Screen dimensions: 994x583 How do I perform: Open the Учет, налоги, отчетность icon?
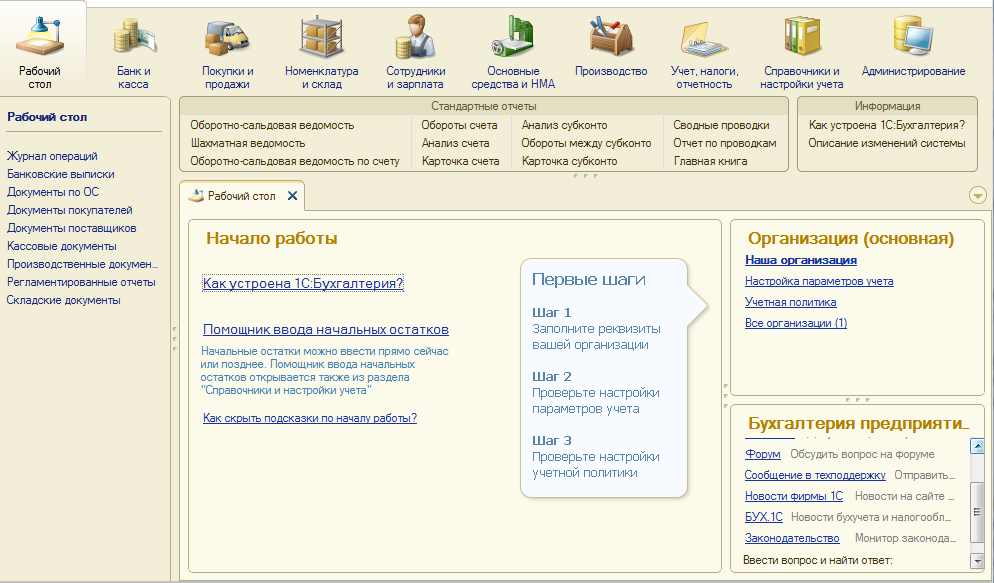point(704,39)
